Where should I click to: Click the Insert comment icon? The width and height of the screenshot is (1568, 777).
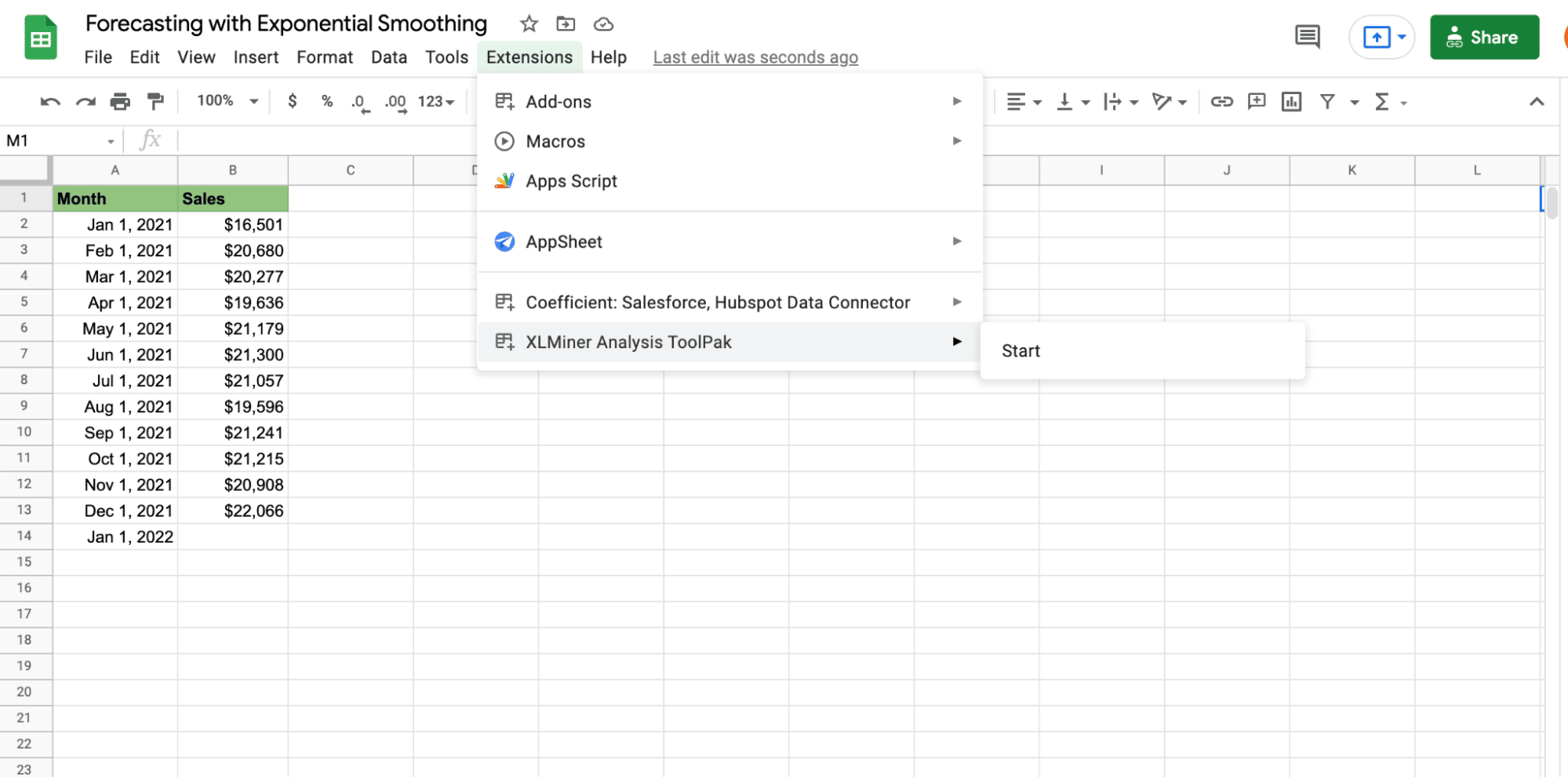[1257, 102]
